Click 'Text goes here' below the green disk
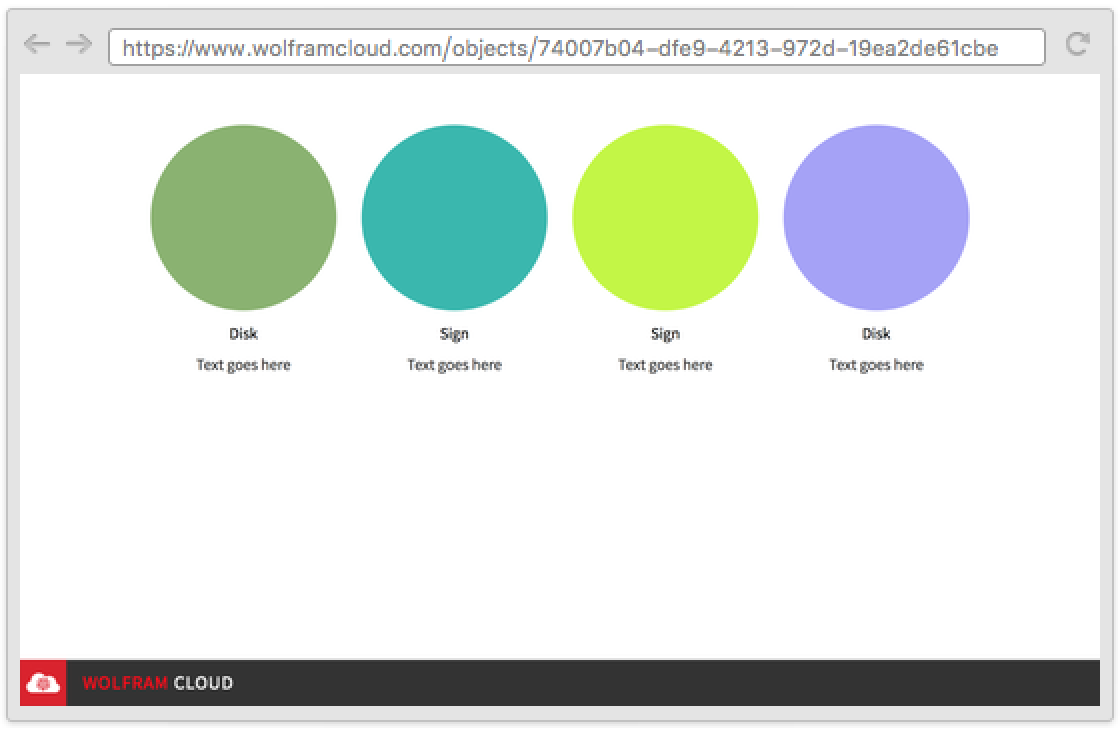Image resolution: width=1120 pixels, height=730 pixels. coord(243,365)
